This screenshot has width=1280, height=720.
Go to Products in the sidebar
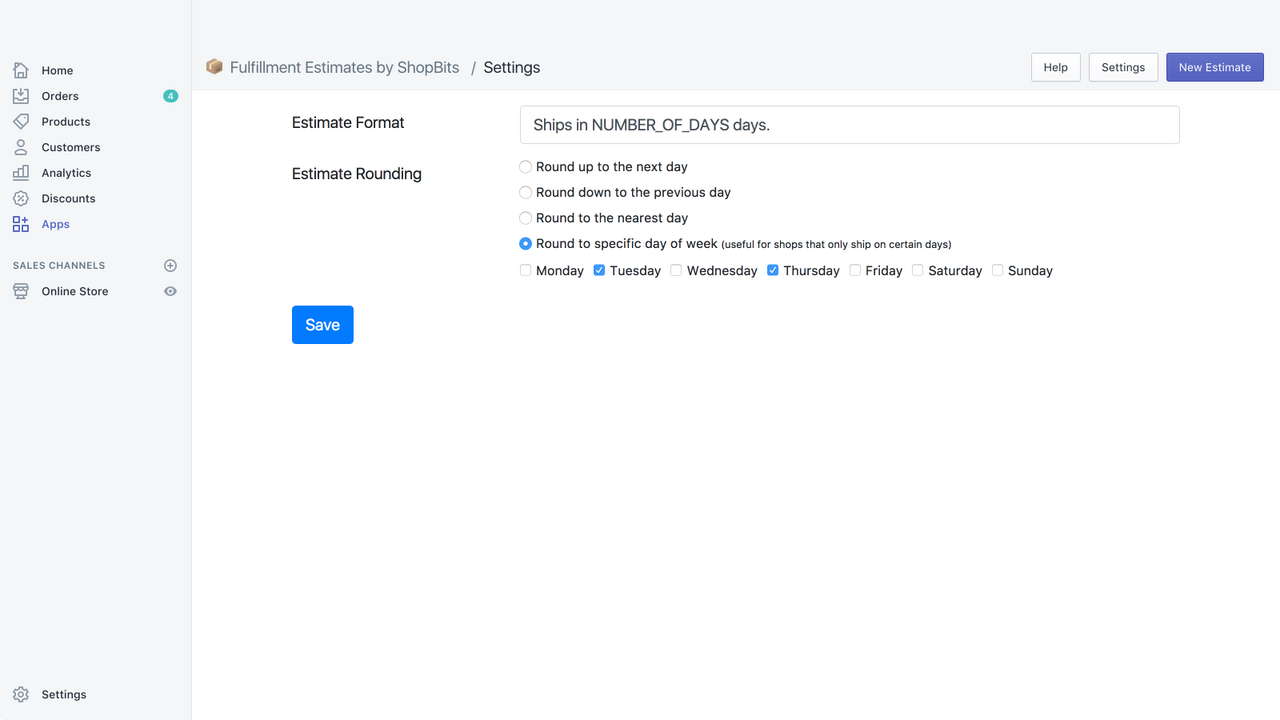(x=66, y=122)
